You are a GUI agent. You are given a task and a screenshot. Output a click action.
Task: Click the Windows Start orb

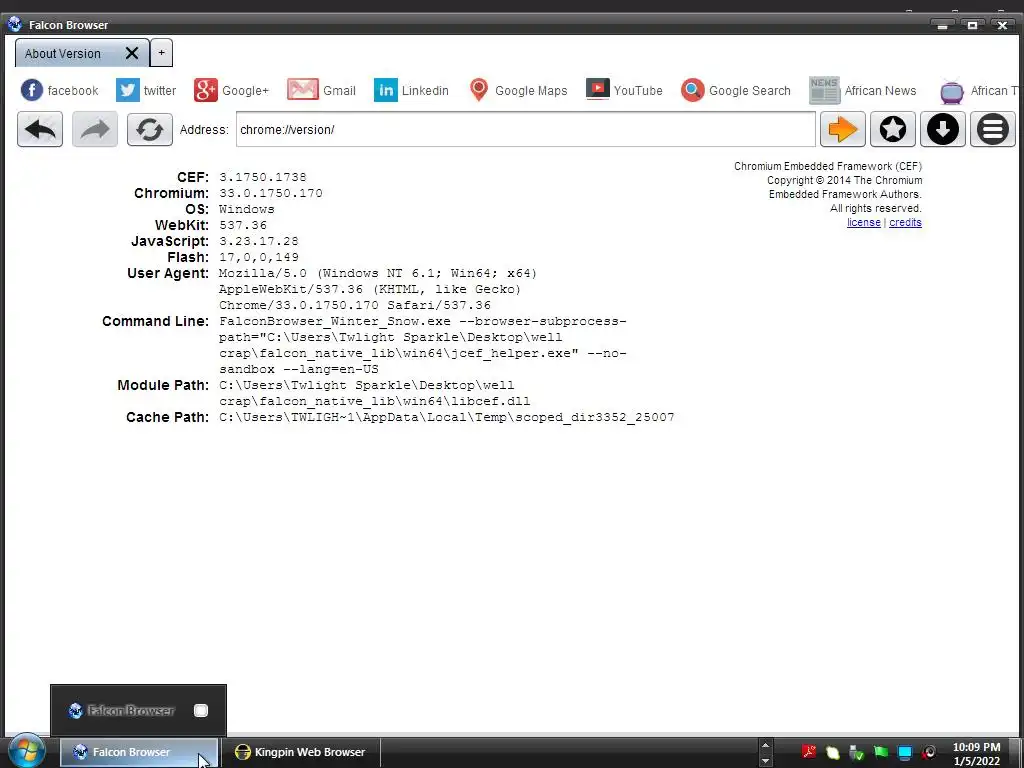click(27, 751)
